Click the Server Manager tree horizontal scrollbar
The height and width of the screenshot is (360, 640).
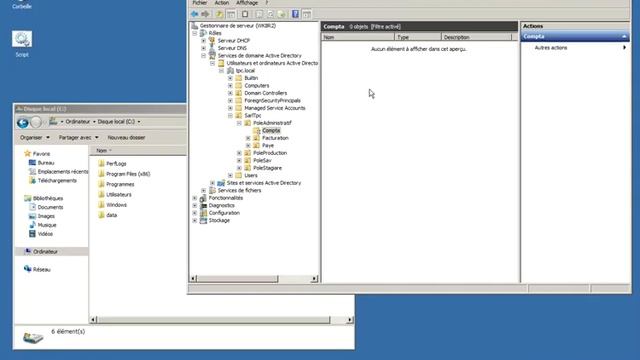click(x=238, y=279)
